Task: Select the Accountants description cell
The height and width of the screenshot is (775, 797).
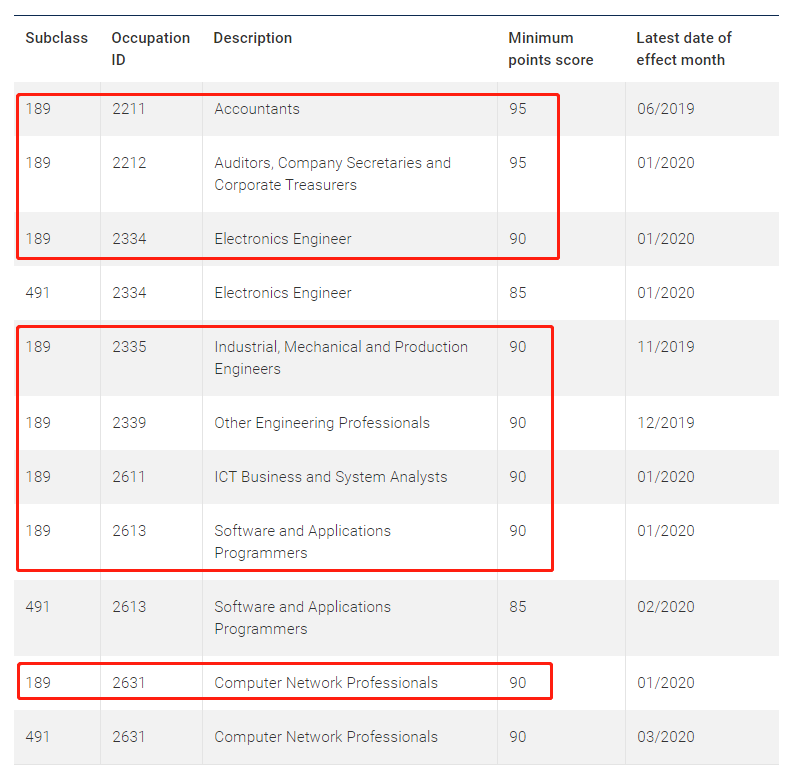Action: tap(257, 109)
